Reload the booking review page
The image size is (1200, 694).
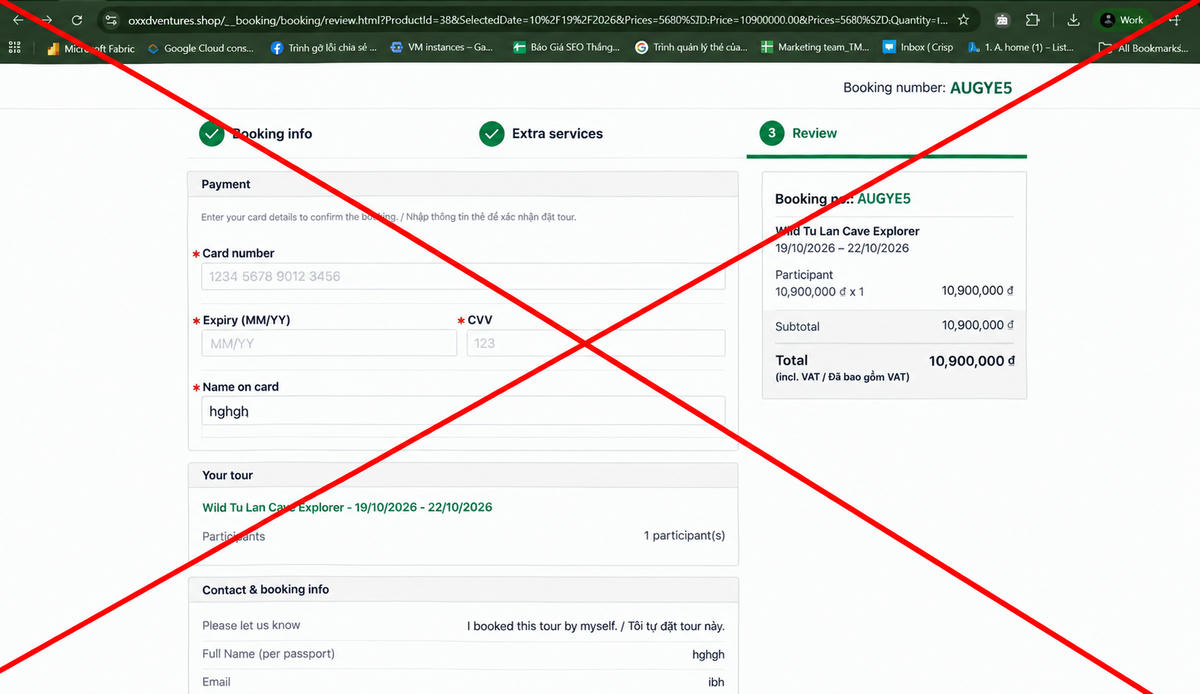(x=77, y=19)
